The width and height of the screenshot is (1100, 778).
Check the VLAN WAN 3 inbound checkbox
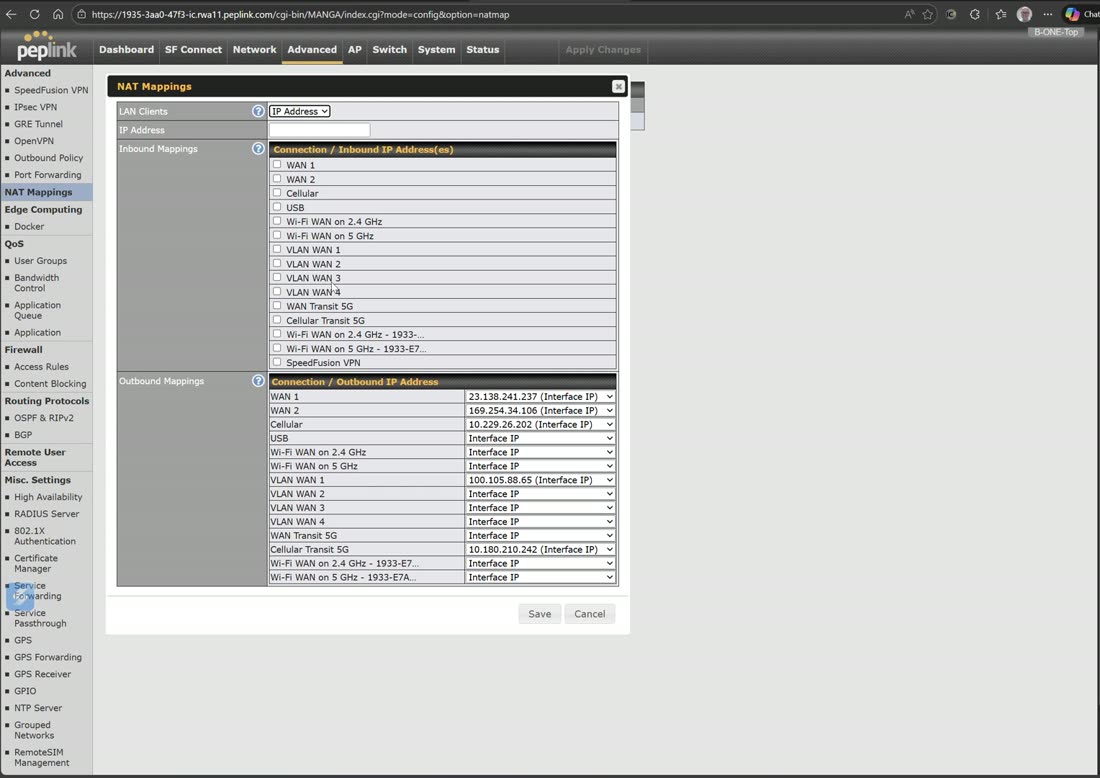pos(277,277)
